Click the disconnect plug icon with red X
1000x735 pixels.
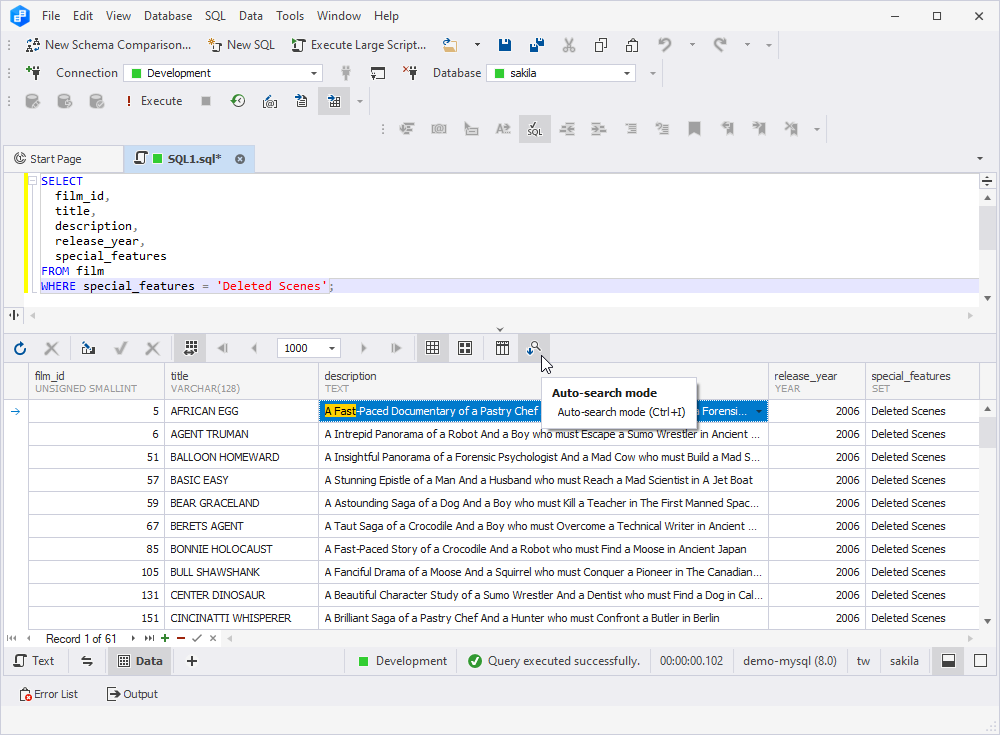tap(410, 73)
